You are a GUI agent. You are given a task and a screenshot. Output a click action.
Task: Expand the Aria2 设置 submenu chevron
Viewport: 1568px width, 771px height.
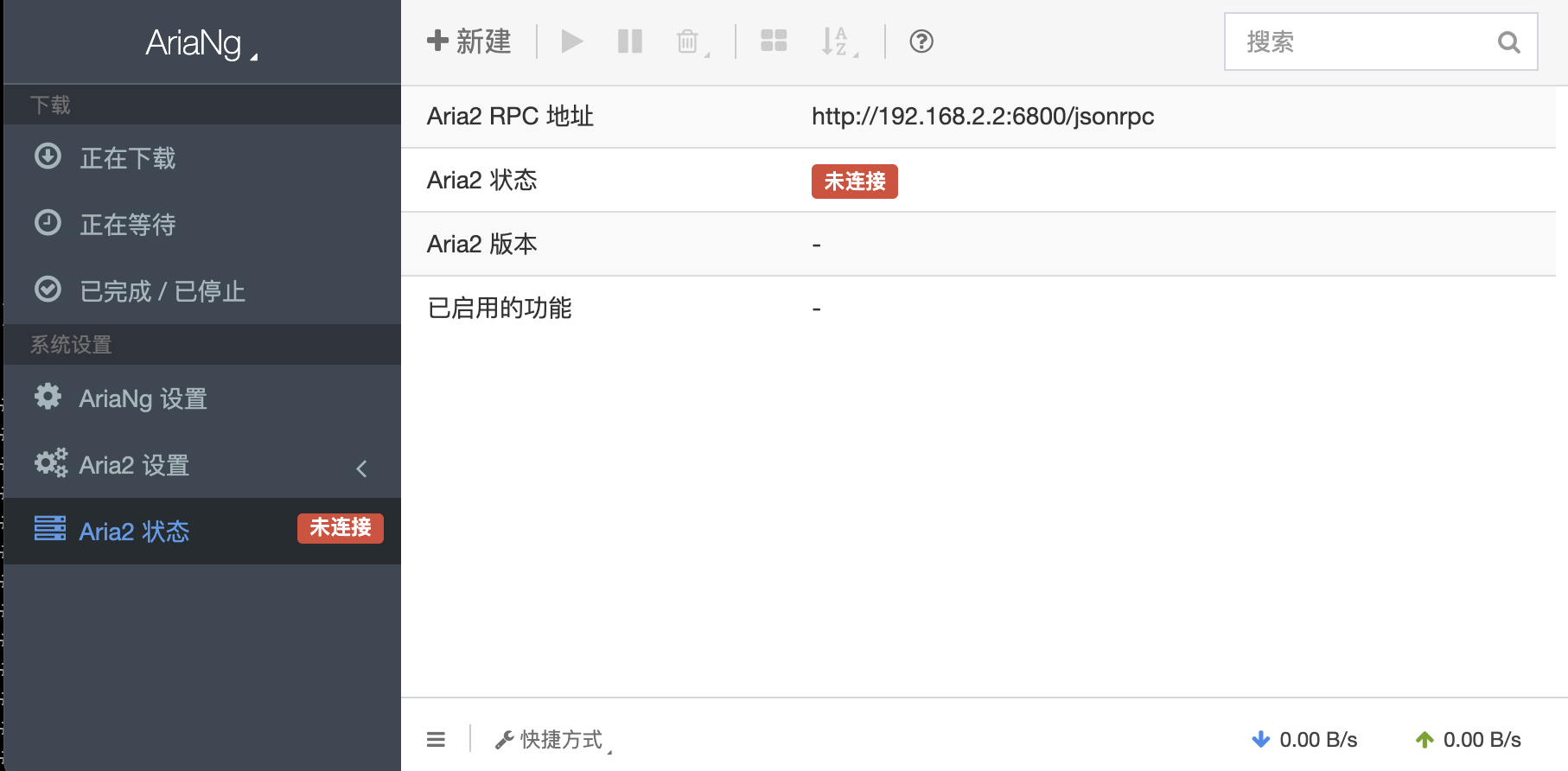coord(362,468)
